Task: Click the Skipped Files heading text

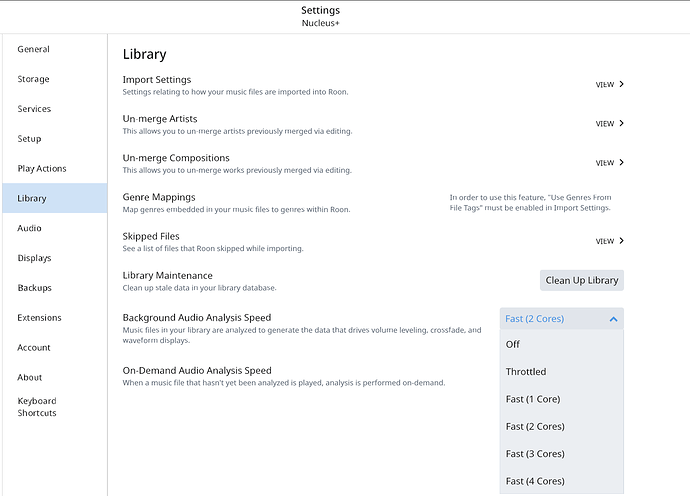Action: click(151, 236)
